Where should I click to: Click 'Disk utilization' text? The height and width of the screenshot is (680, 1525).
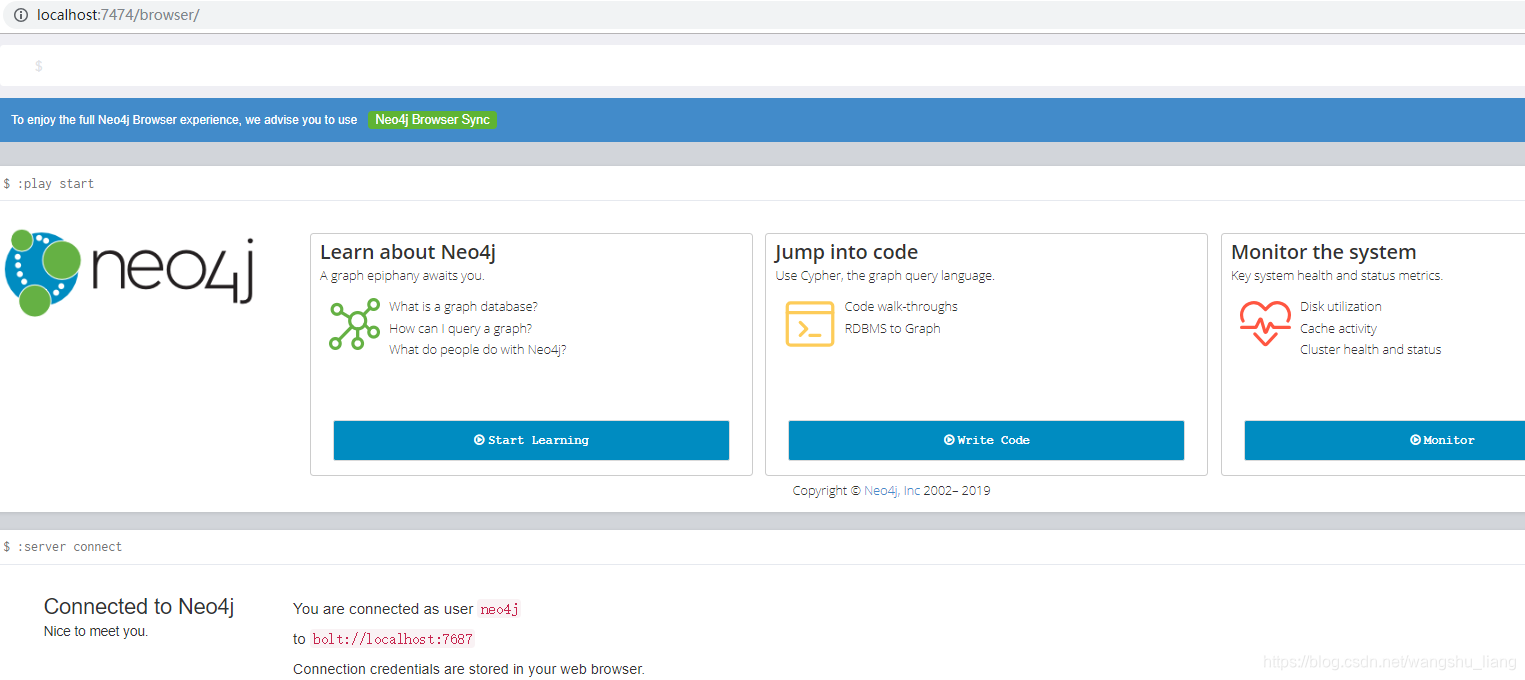[x=1341, y=307]
